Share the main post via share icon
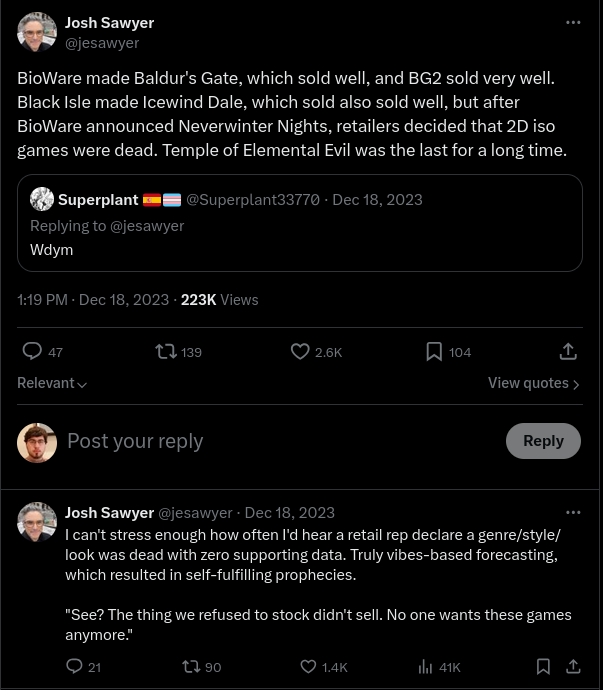 click(568, 351)
